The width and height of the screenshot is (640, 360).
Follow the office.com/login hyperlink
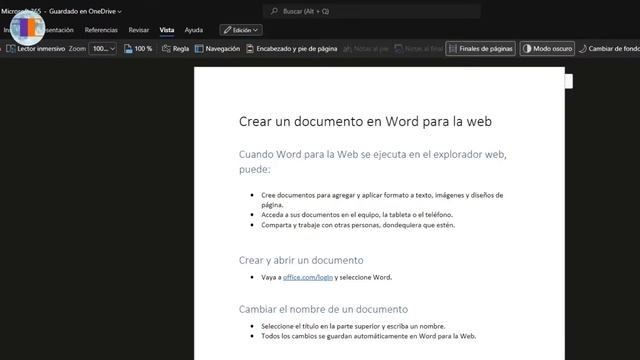[x=308, y=277]
